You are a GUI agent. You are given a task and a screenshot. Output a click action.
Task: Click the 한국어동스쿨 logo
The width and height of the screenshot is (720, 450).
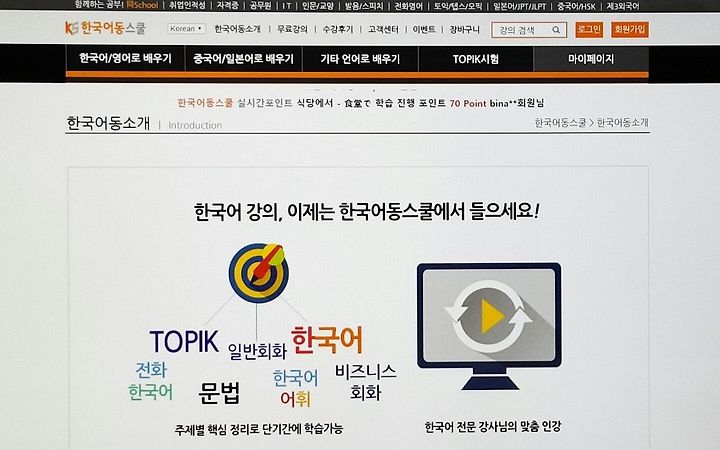coord(106,28)
